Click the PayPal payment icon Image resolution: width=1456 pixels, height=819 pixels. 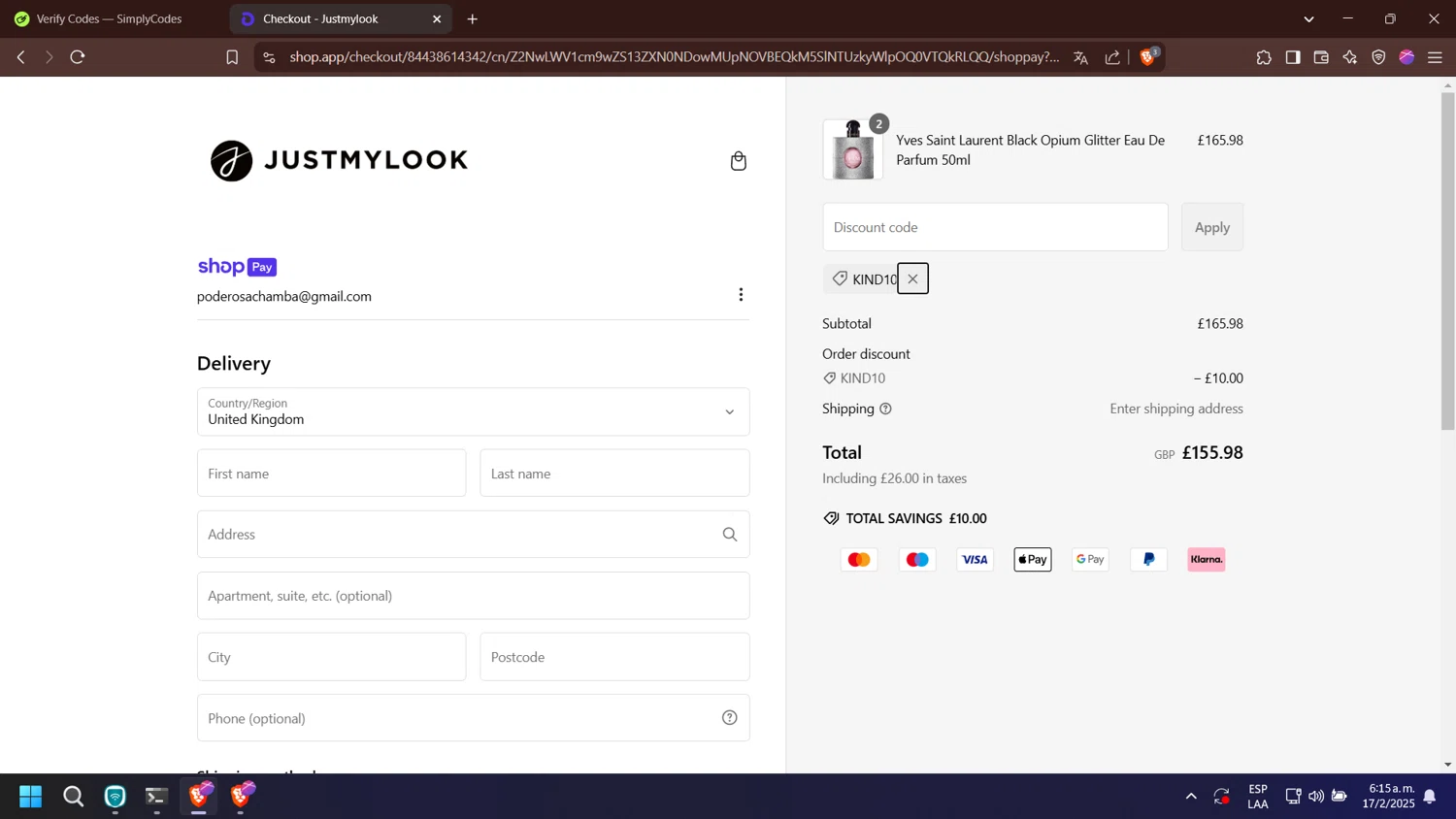(x=1148, y=560)
